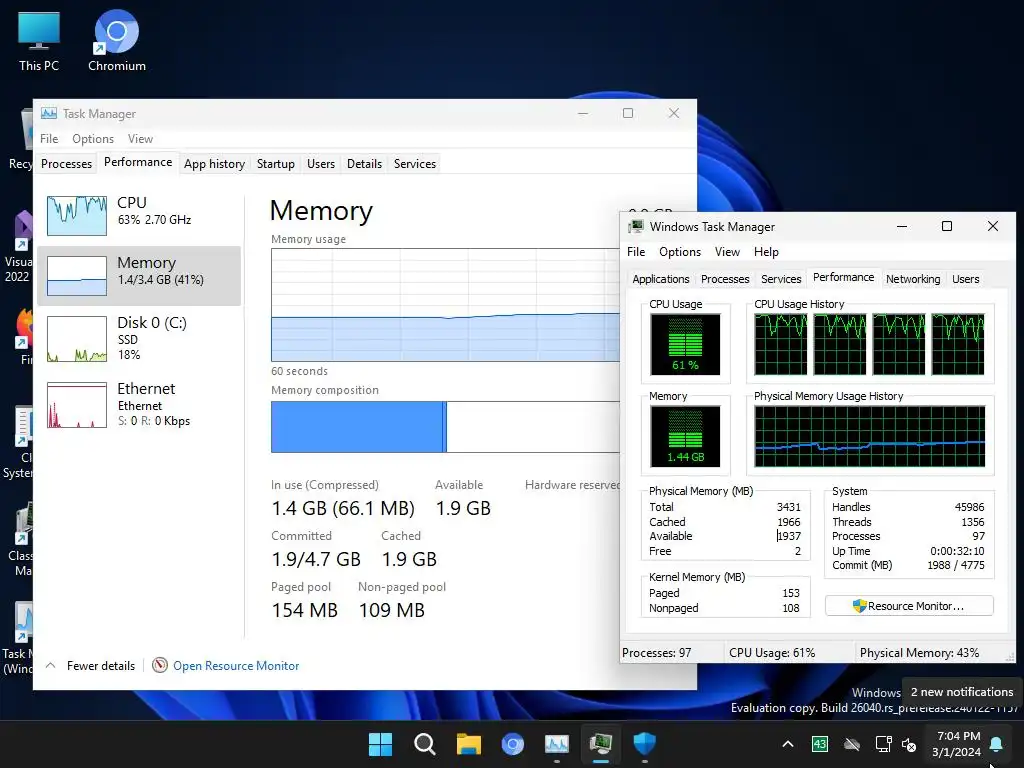Screen dimensions: 1024x768
Task: Click the Resource Monitor button
Action: [x=909, y=606]
